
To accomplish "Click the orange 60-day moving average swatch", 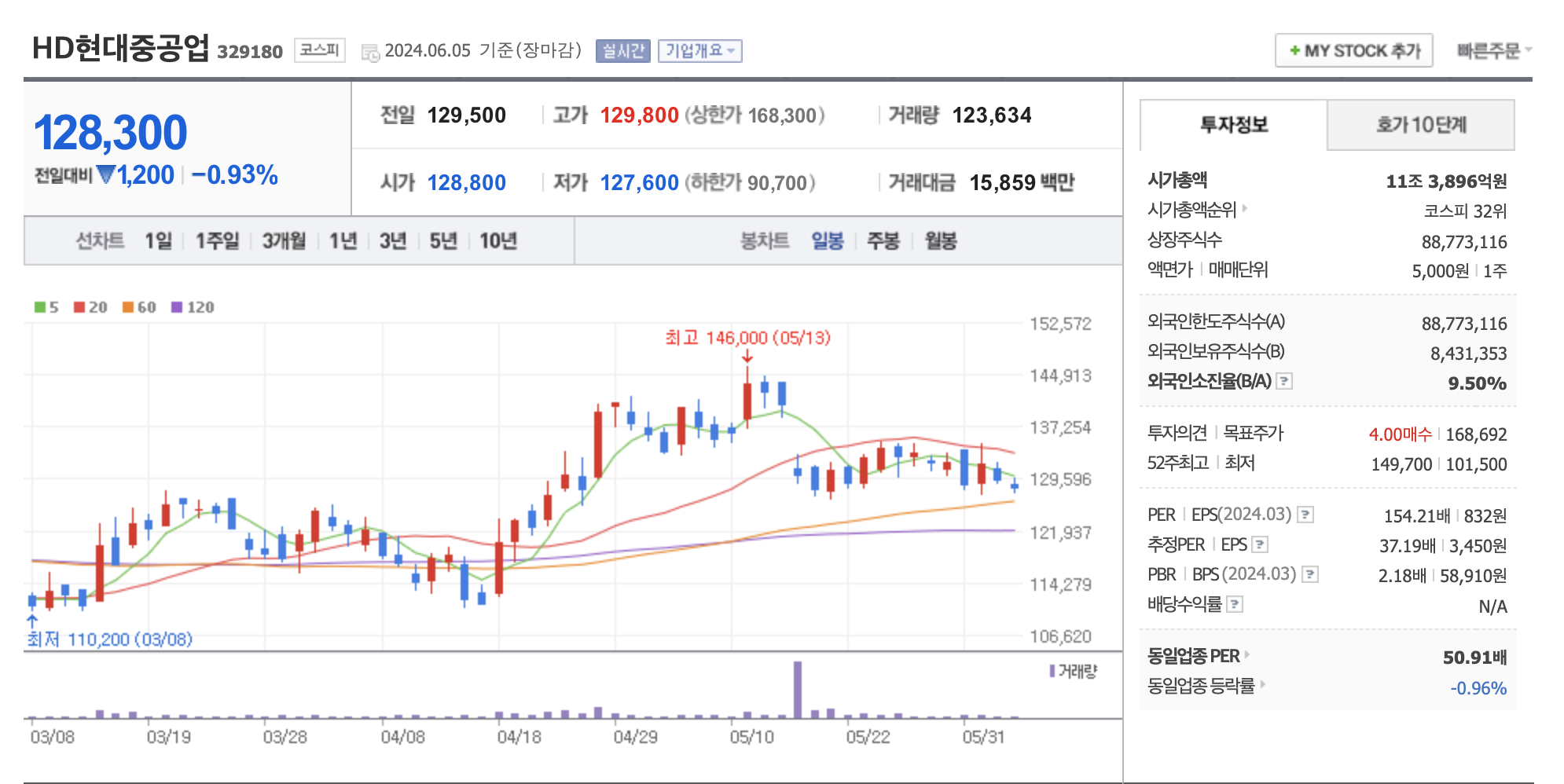I will [x=128, y=307].
